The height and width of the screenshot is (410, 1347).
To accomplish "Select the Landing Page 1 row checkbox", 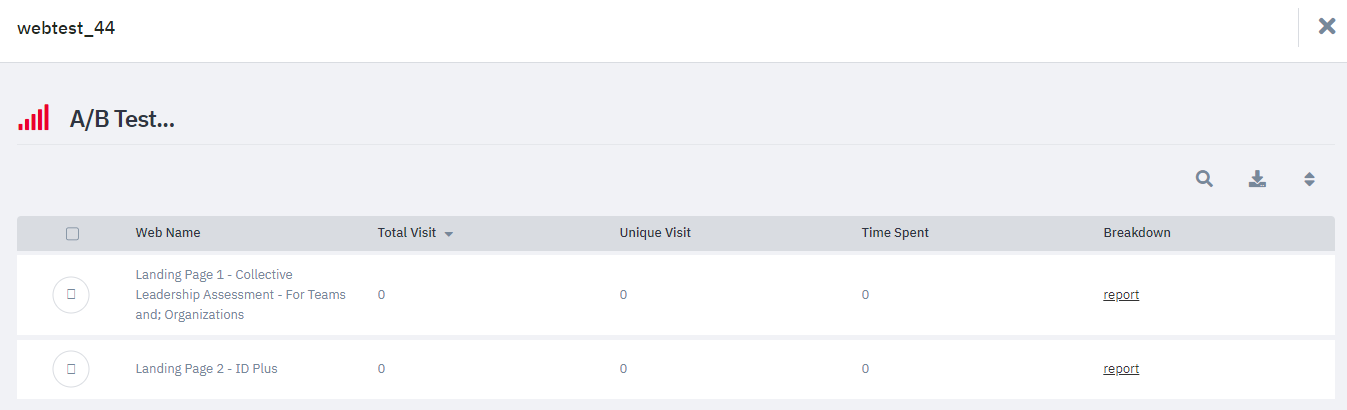I will [71, 295].
